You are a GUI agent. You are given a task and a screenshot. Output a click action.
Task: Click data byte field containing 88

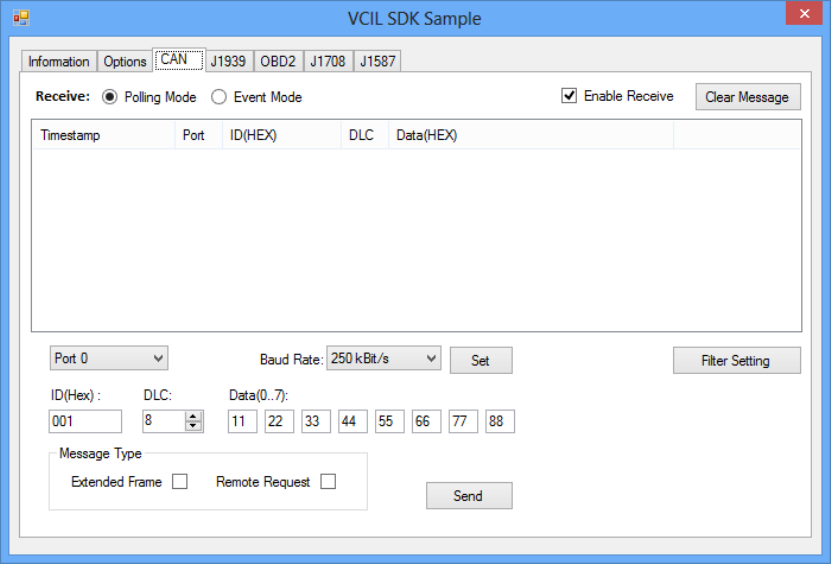[x=500, y=421]
